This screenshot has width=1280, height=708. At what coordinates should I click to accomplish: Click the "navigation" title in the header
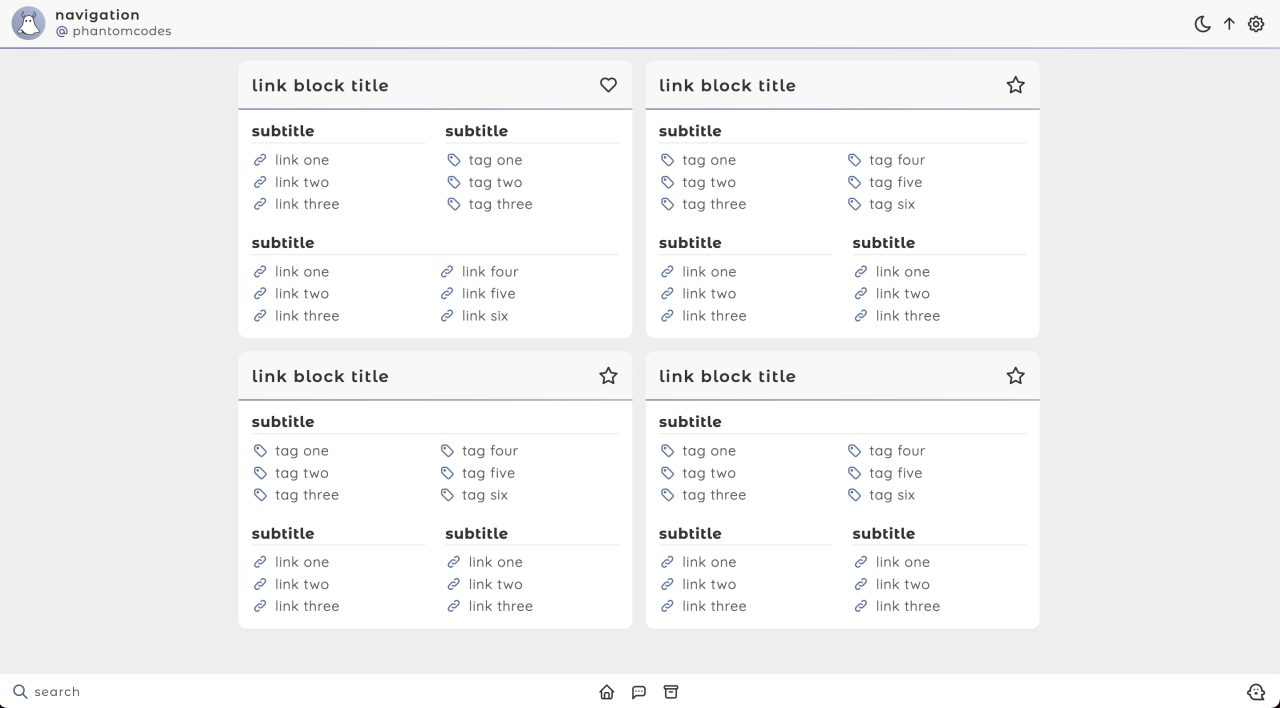(x=97, y=15)
